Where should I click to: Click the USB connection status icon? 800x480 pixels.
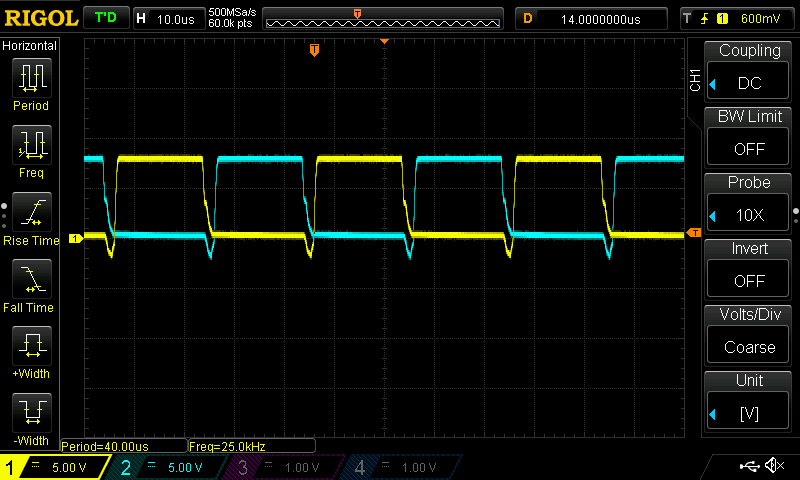point(749,465)
